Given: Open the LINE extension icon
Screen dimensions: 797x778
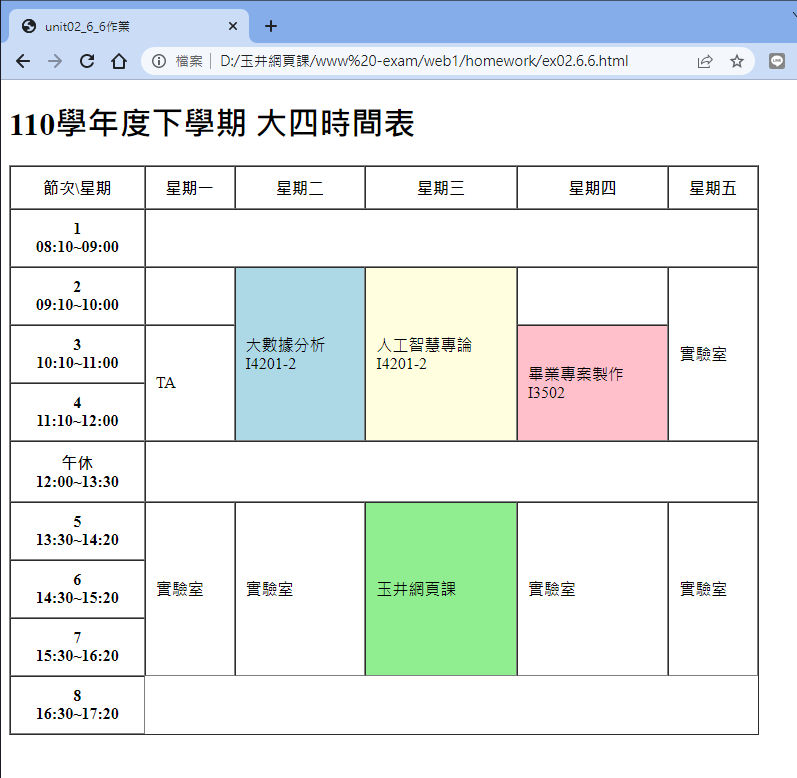Looking at the screenshot, I should [x=777, y=61].
